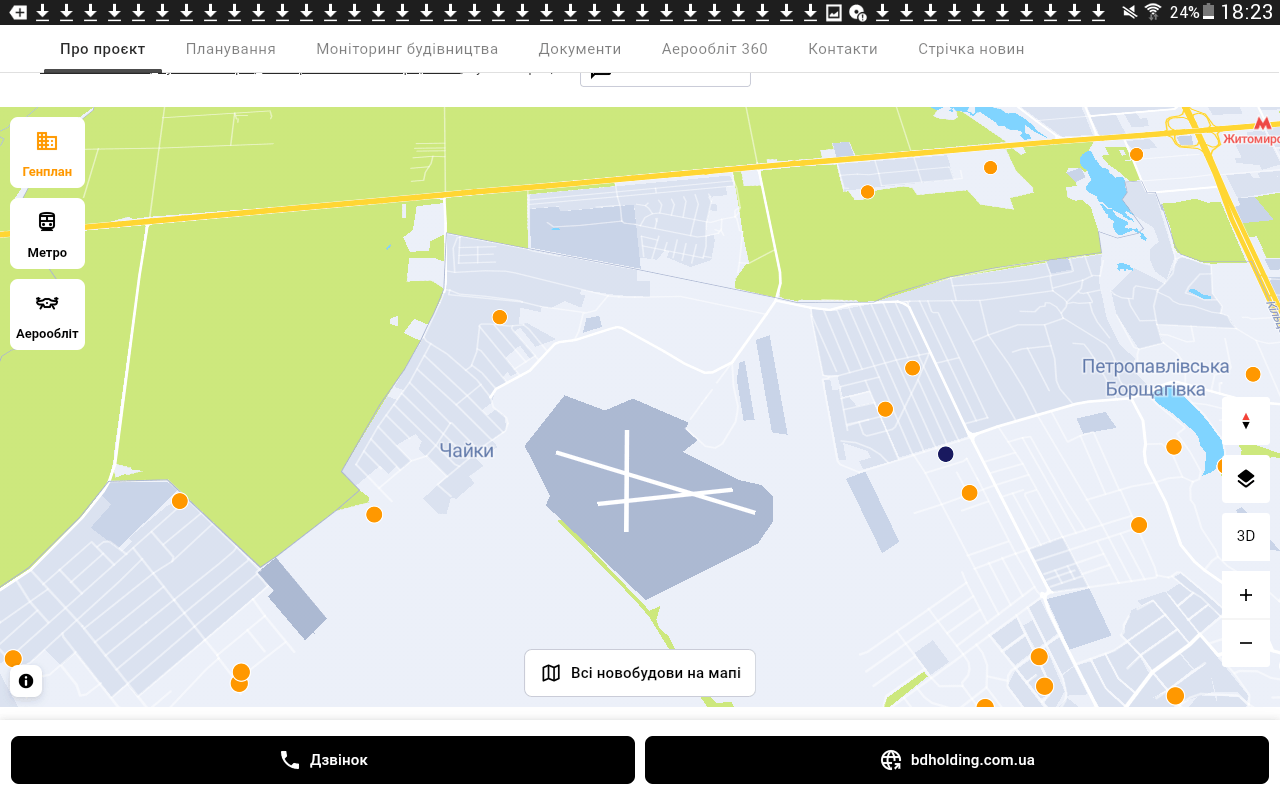This screenshot has width=1280, height=800.
Task: Select the Контакти tab
Action: click(843, 49)
